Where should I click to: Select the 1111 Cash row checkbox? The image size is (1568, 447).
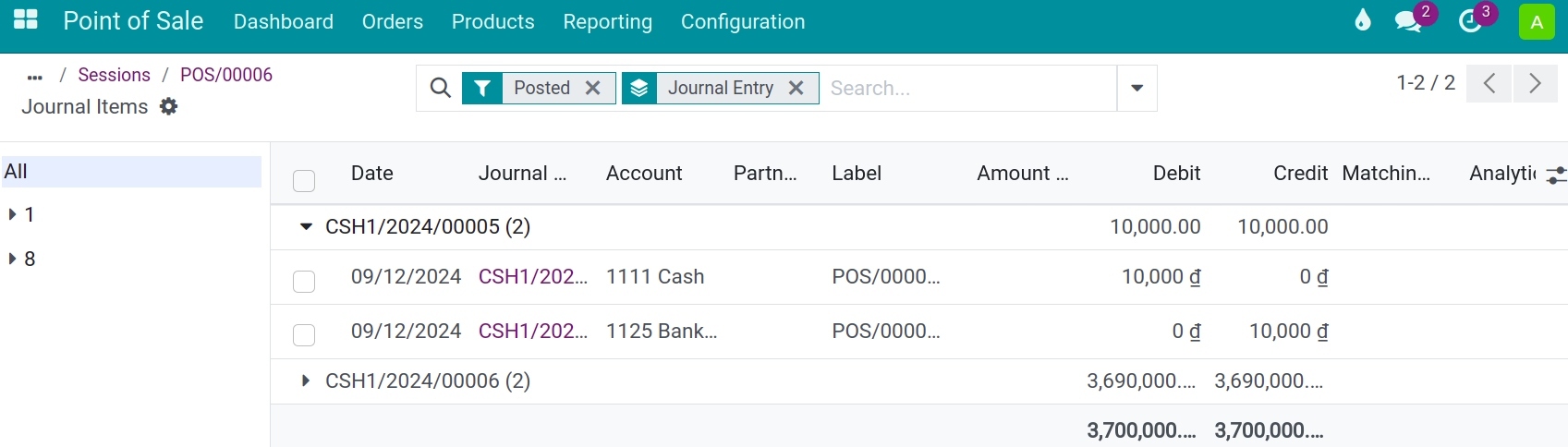304,281
